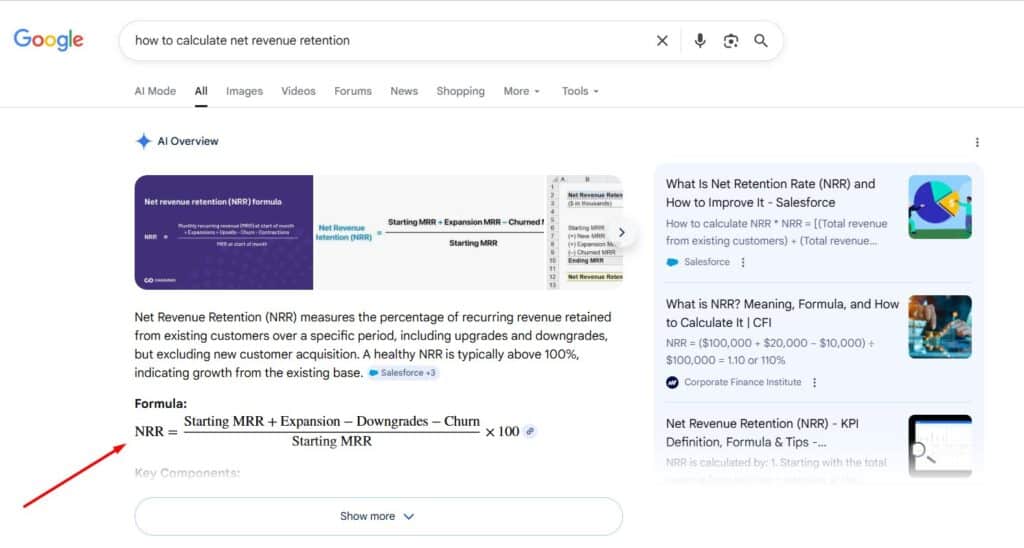Click the NRR formula equation
The image size is (1024, 548).
click(327, 431)
